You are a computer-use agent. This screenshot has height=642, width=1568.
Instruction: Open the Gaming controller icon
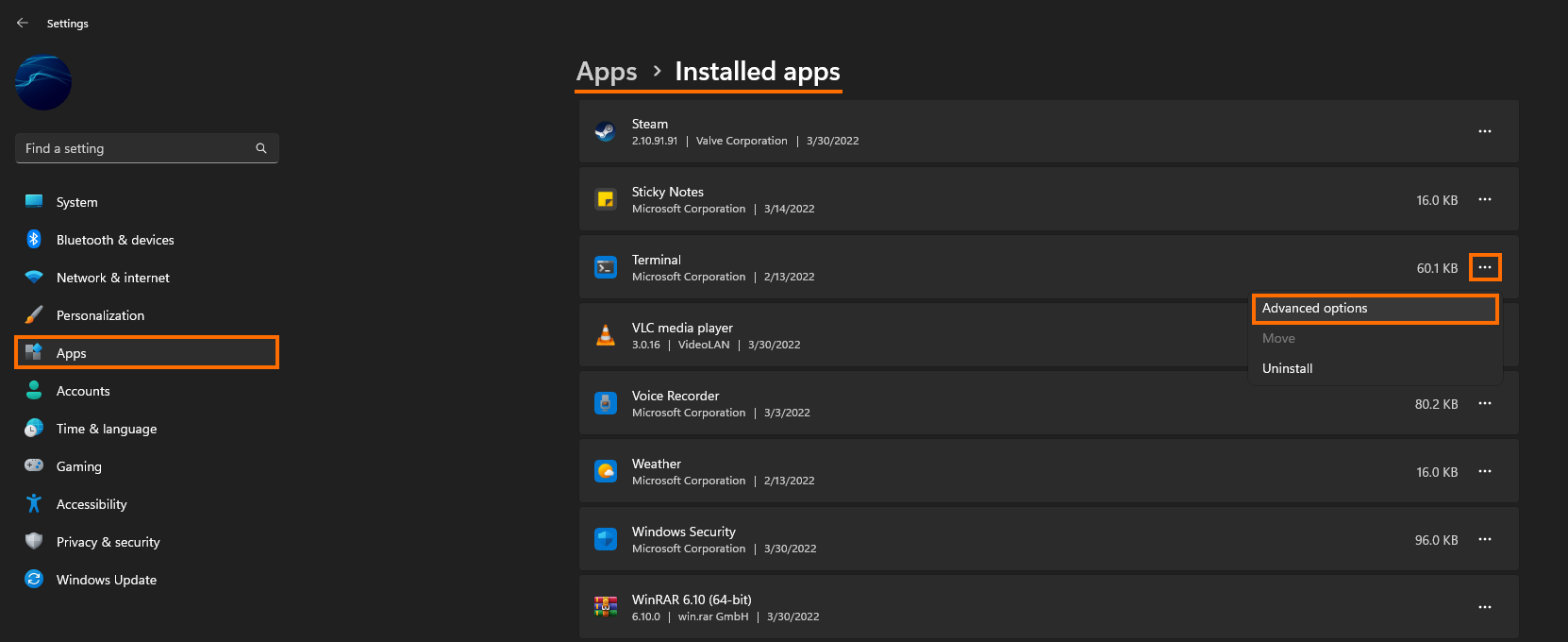[x=34, y=465]
